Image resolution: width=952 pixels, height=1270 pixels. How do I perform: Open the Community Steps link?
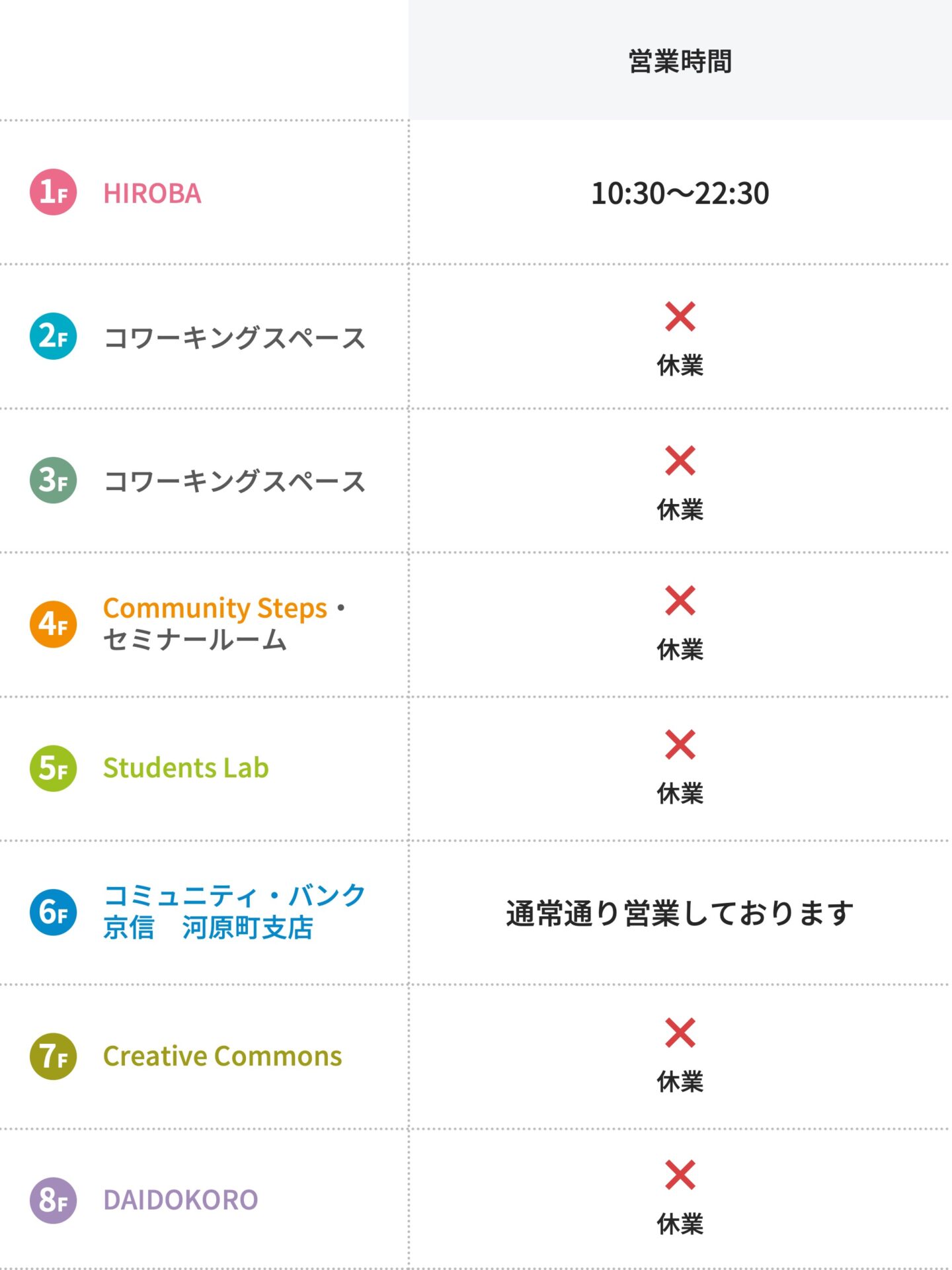pyautogui.click(x=215, y=608)
